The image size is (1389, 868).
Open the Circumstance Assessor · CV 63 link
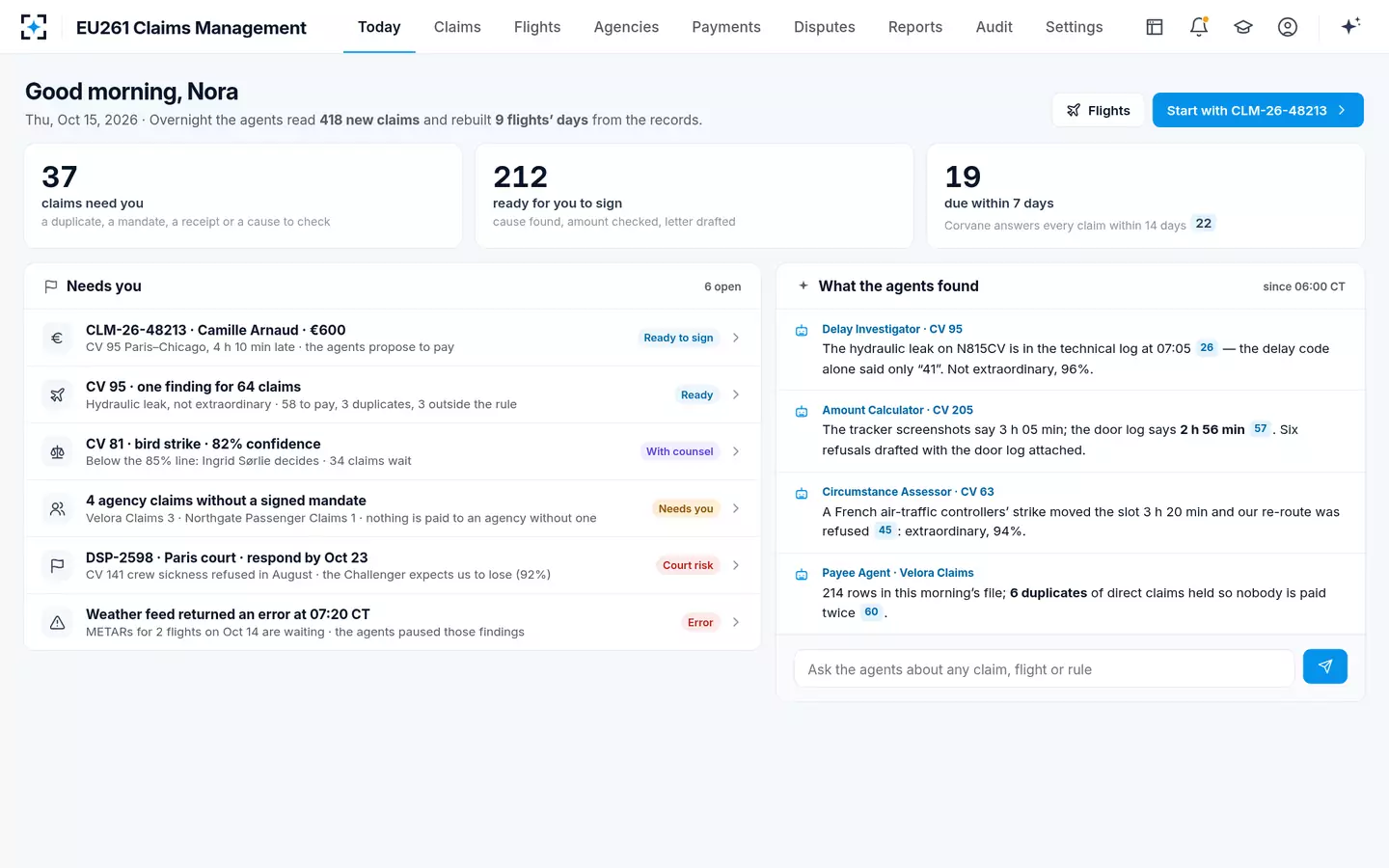pyautogui.click(x=908, y=492)
